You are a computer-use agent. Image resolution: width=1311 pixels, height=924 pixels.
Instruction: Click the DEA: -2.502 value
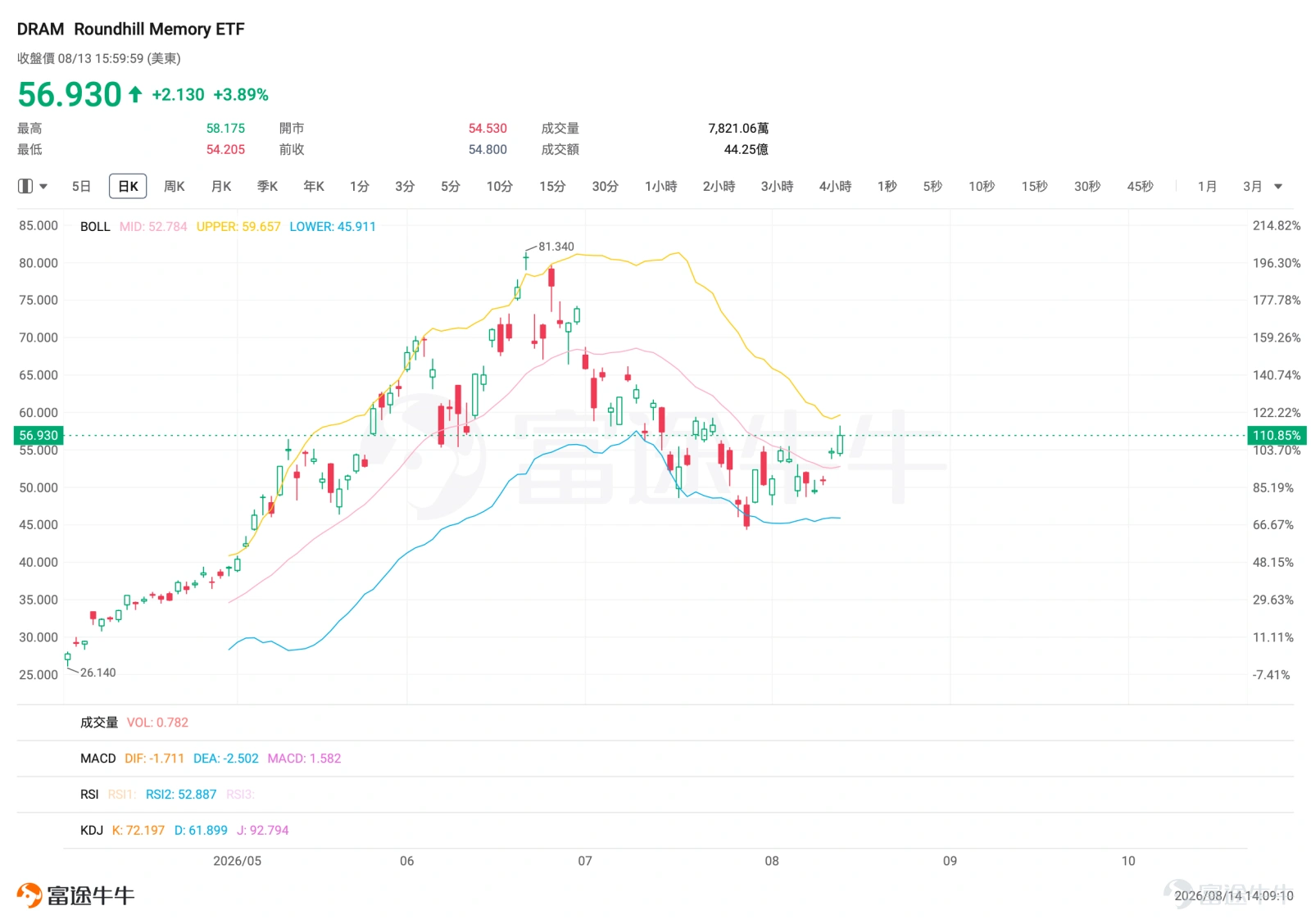point(226,759)
